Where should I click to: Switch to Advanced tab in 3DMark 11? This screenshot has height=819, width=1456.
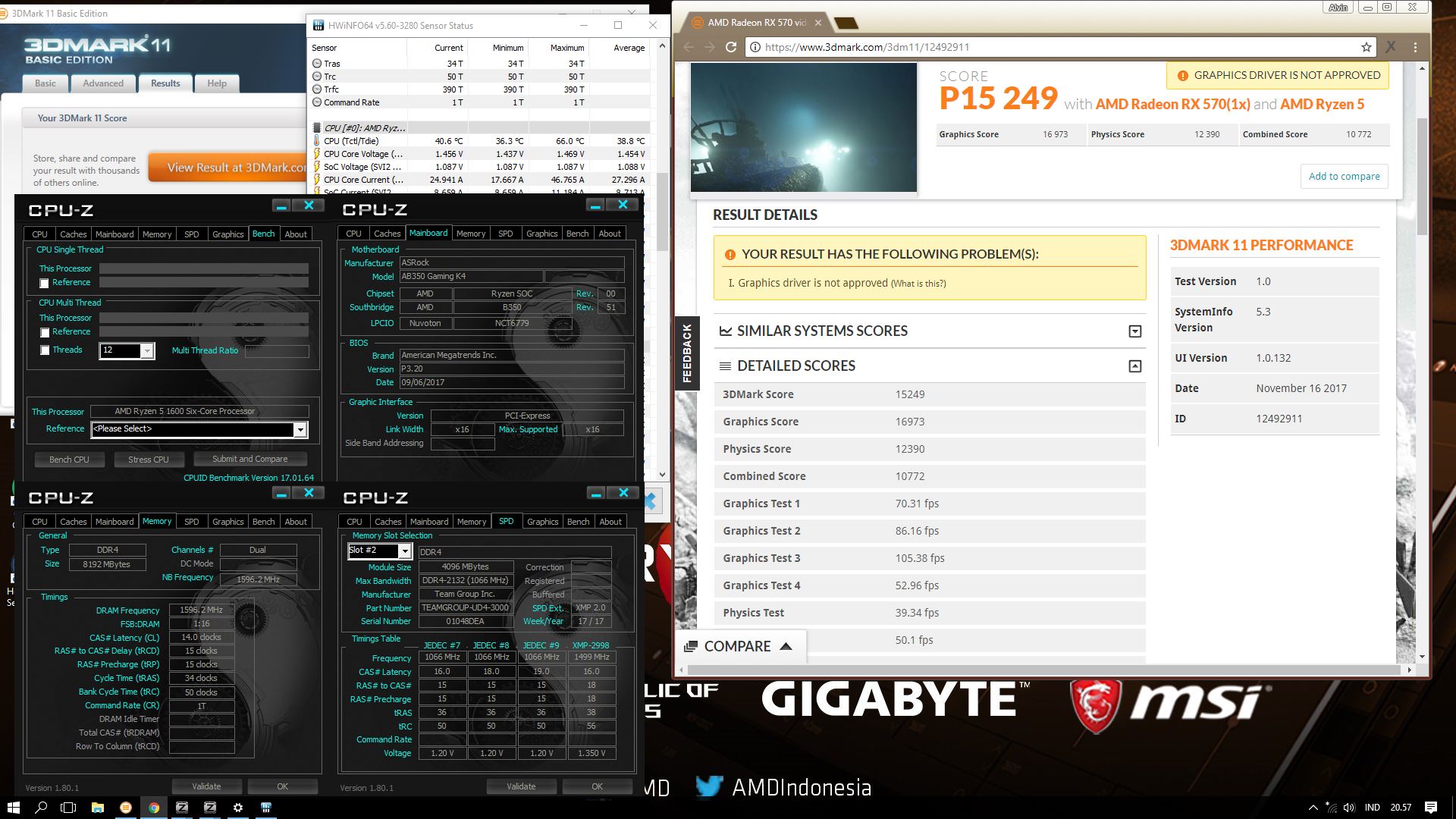(103, 83)
